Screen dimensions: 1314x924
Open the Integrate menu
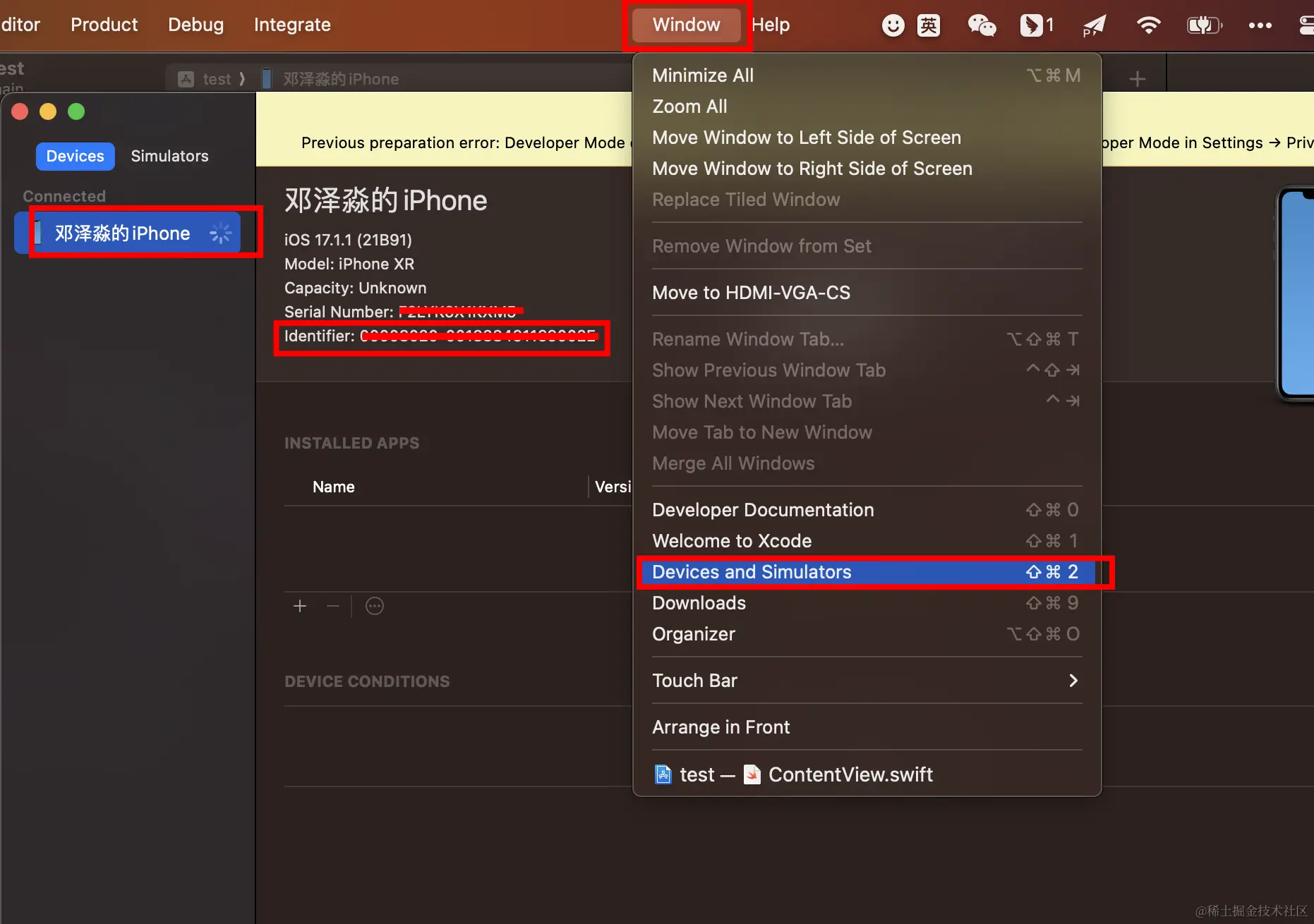(292, 25)
